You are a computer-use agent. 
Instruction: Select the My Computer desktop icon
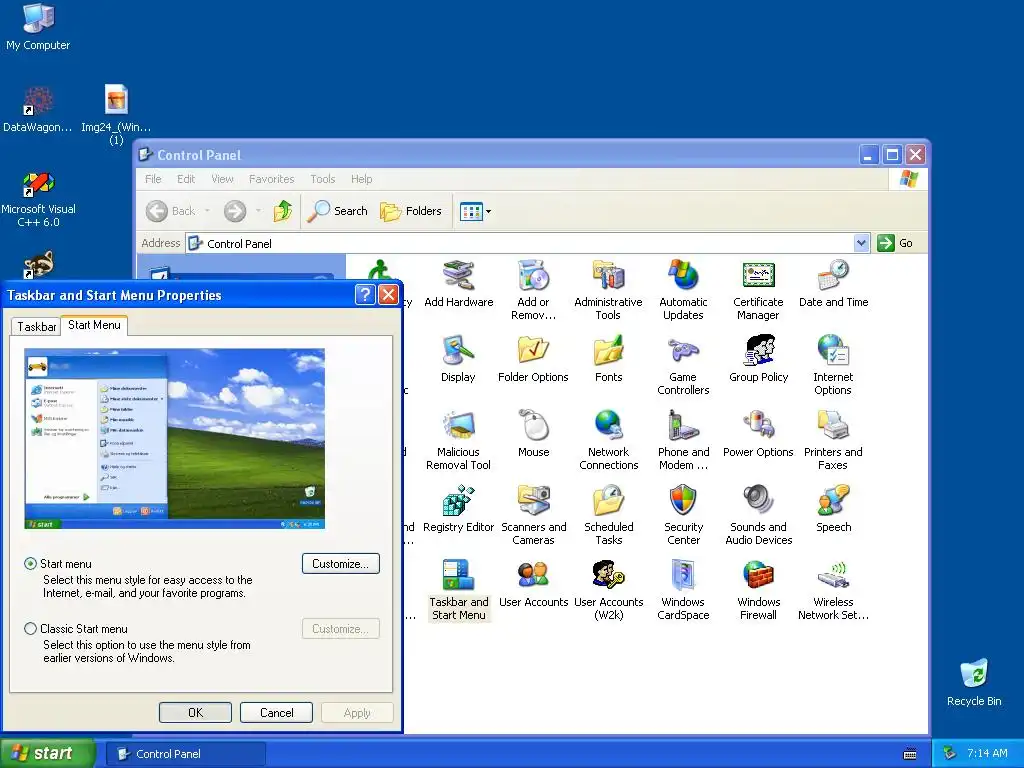[38, 27]
